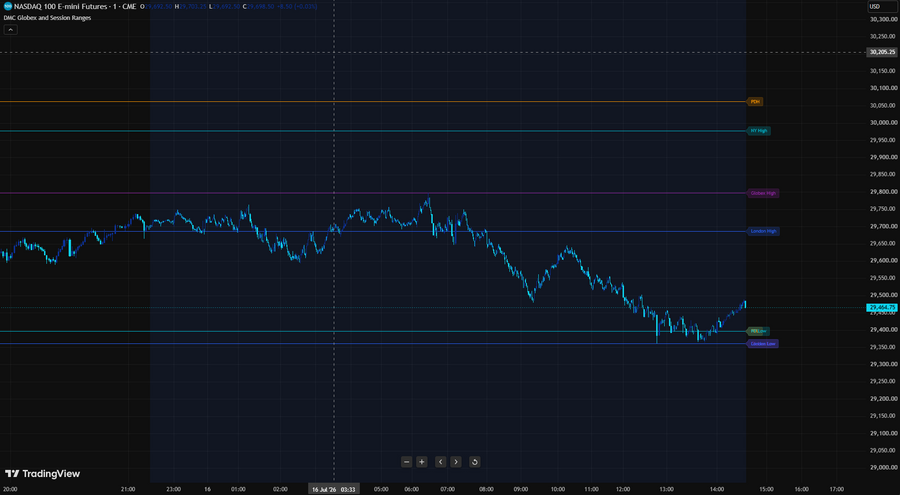900x495 pixels.
Task: Reset the chart view
Action: (475, 462)
